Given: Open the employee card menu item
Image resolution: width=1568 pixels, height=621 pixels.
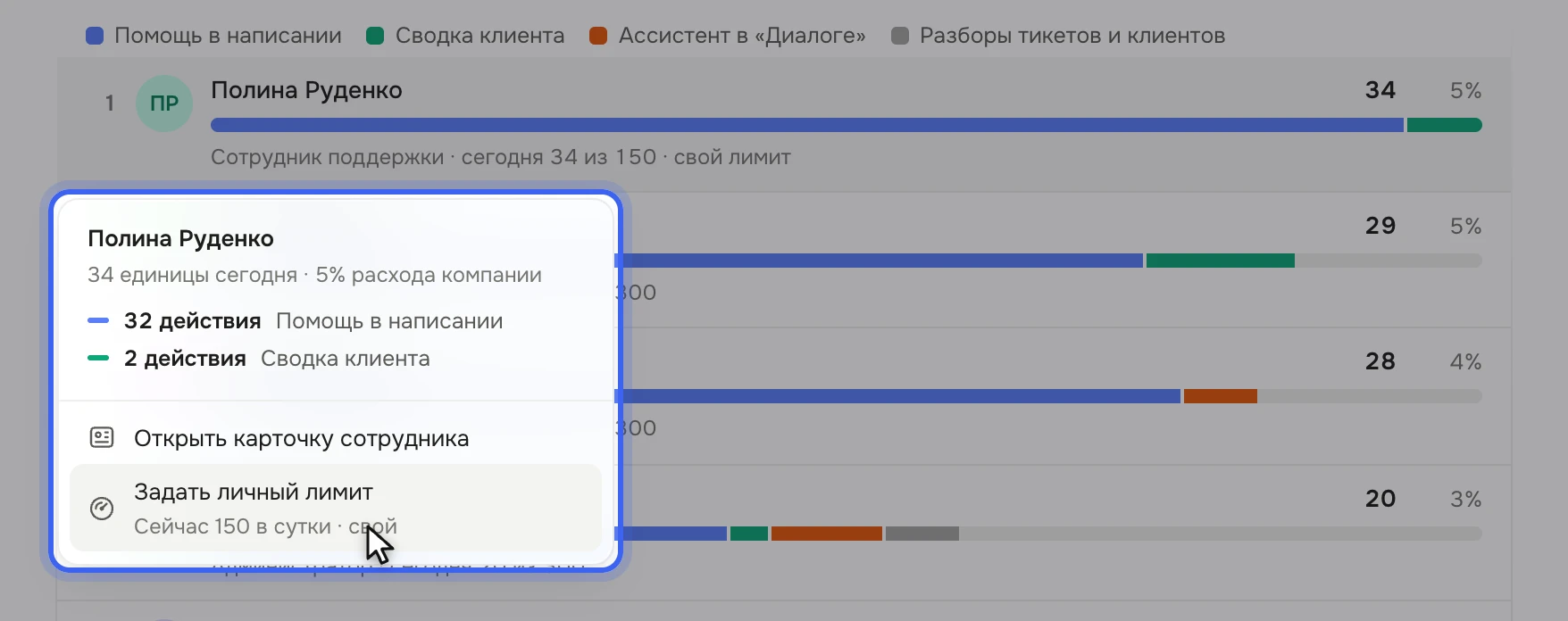Looking at the screenshot, I should [336, 438].
